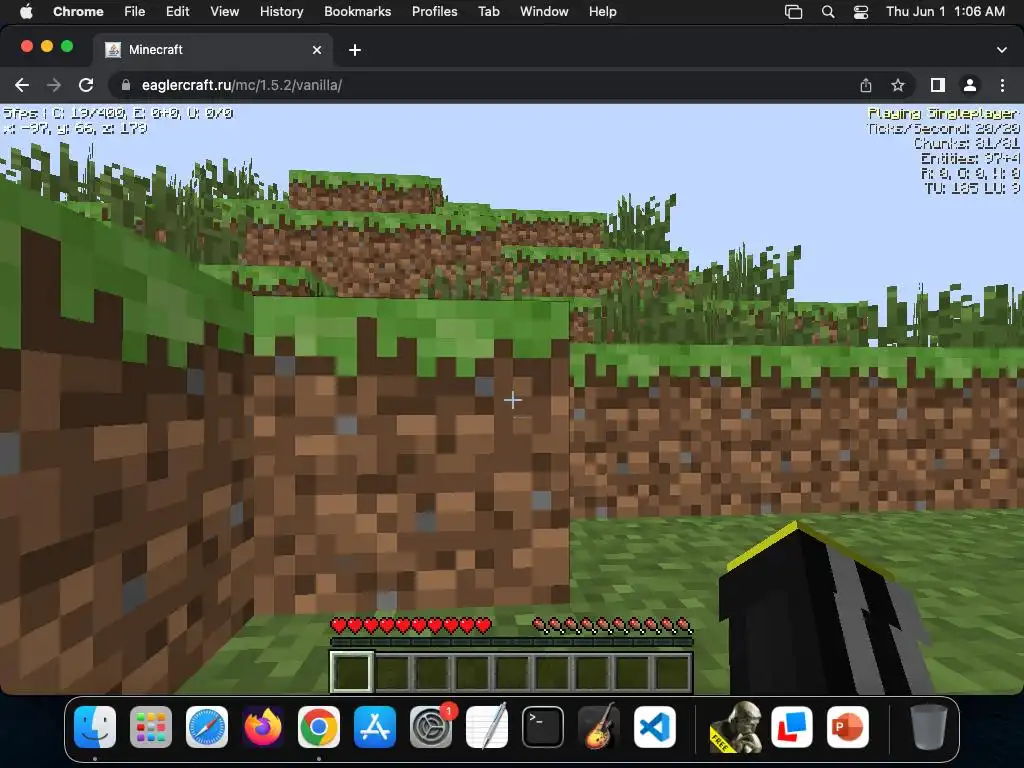Close the Minecraft tab
The image size is (1024, 768).
[317, 50]
